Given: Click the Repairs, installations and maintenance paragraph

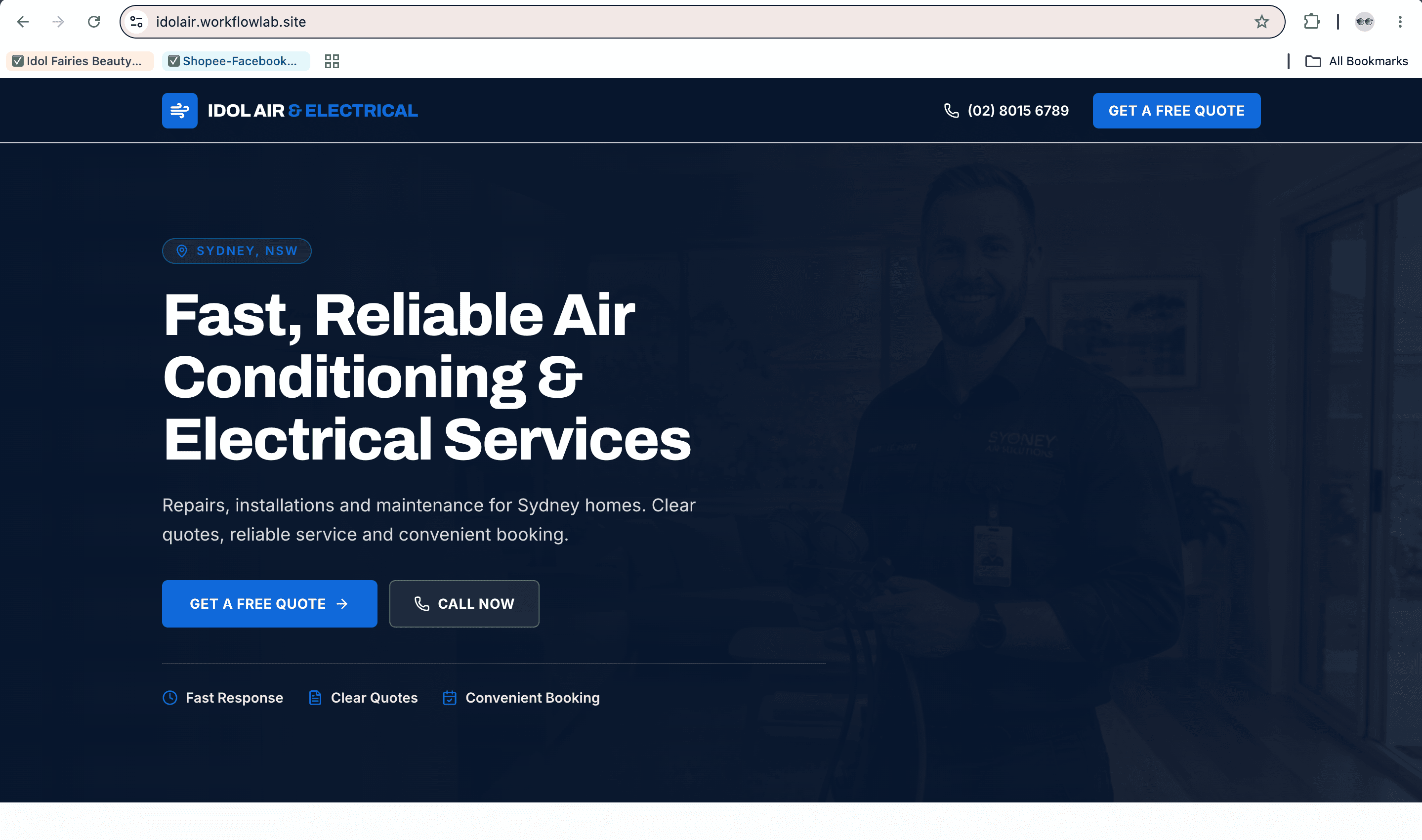Looking at the screenshot, I should coord(428,520).
